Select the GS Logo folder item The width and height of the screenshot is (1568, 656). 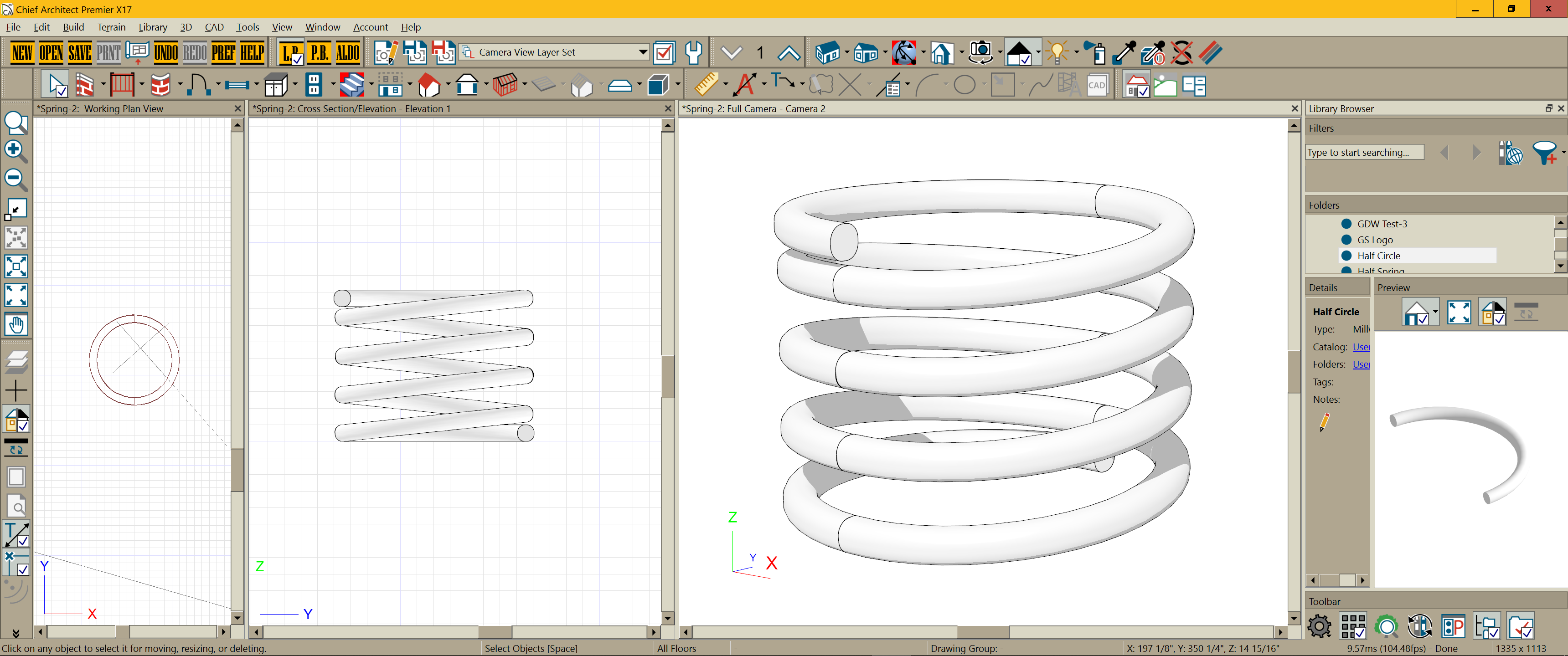tap(1374, 240)
